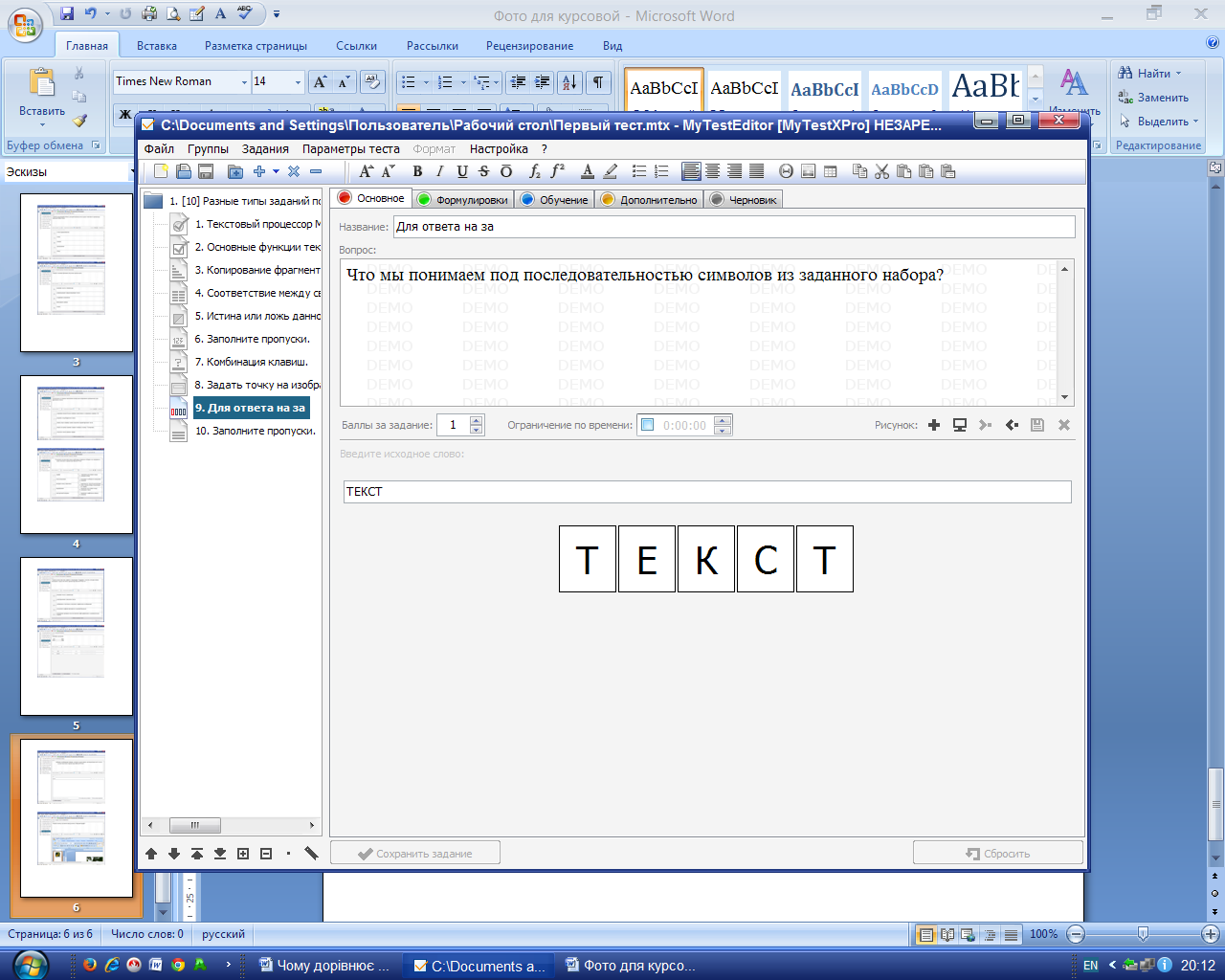
Task: Click the source word input field
Action: [707, 492]
